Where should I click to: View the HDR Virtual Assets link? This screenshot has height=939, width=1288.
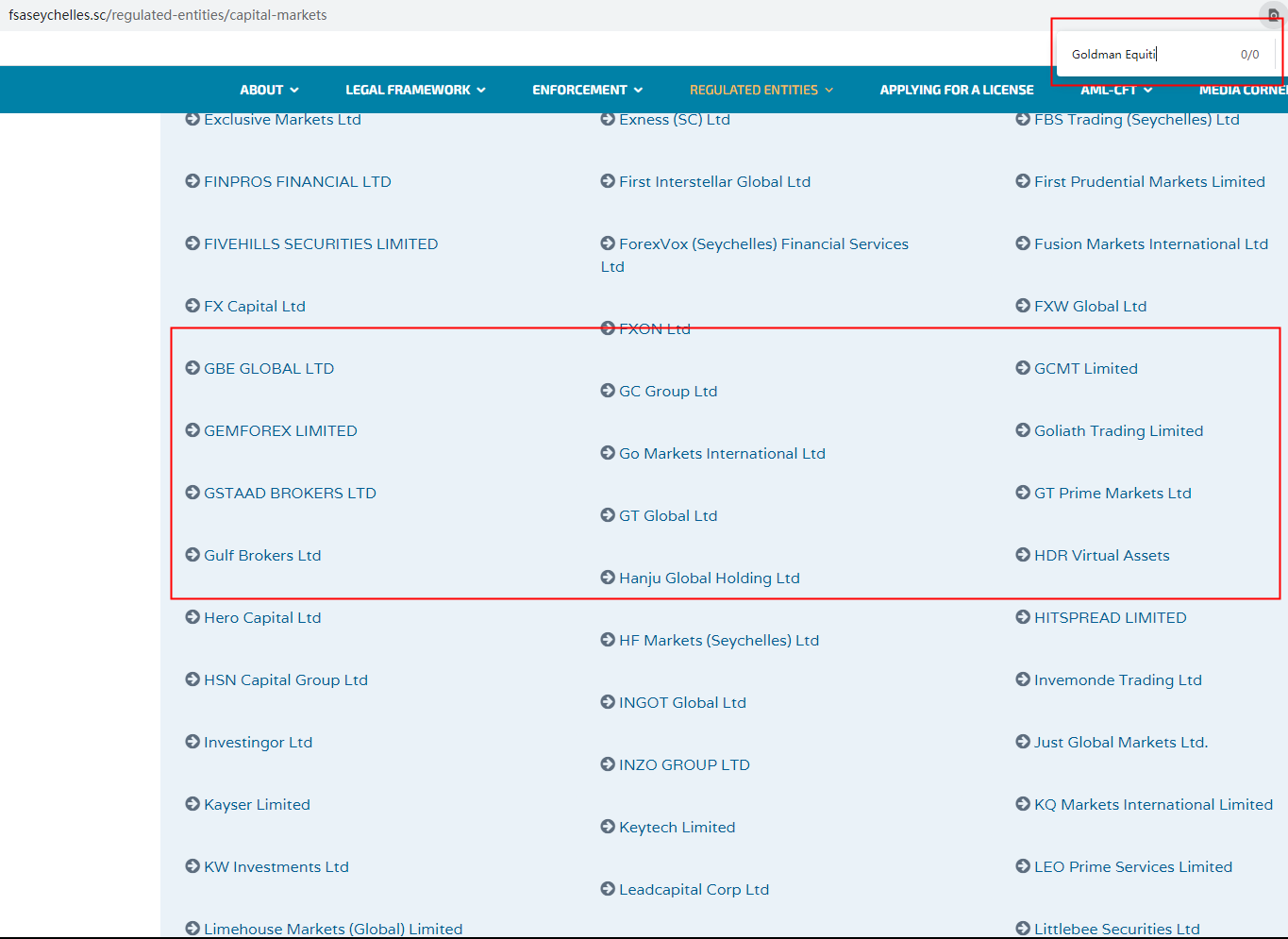point(1101,555)
